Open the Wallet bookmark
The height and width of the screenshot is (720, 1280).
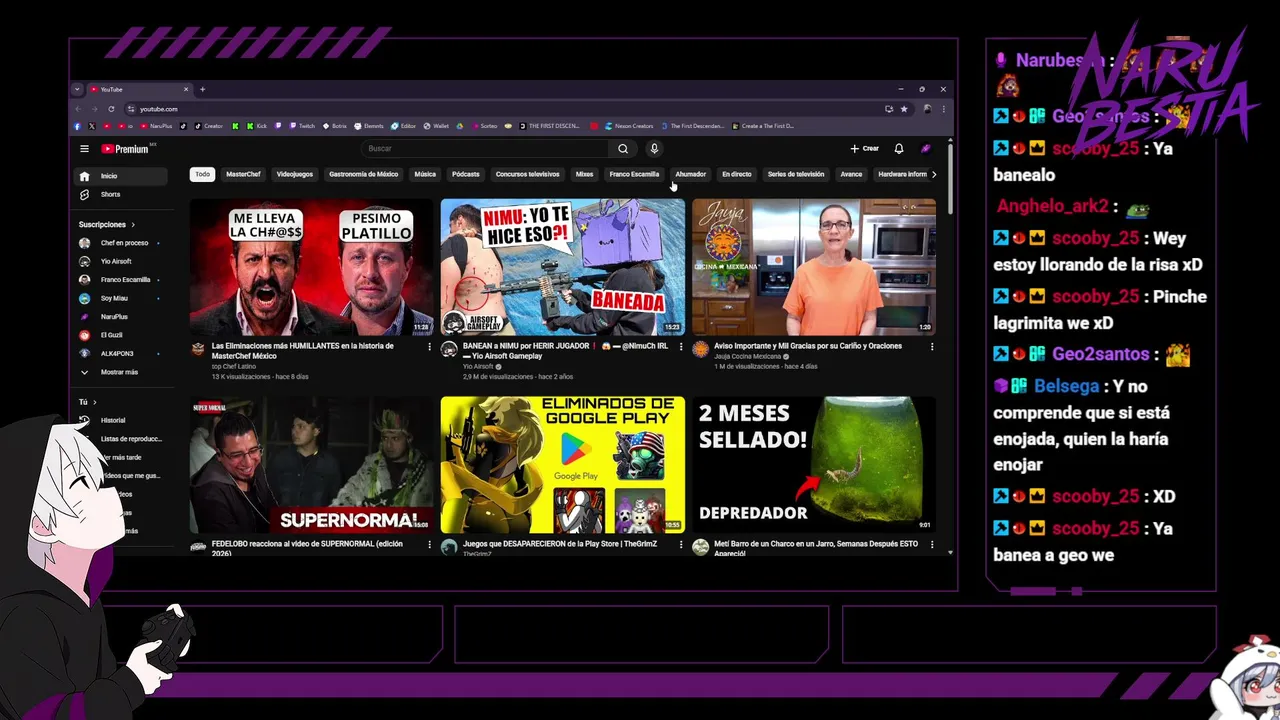(x=436, y=126)
